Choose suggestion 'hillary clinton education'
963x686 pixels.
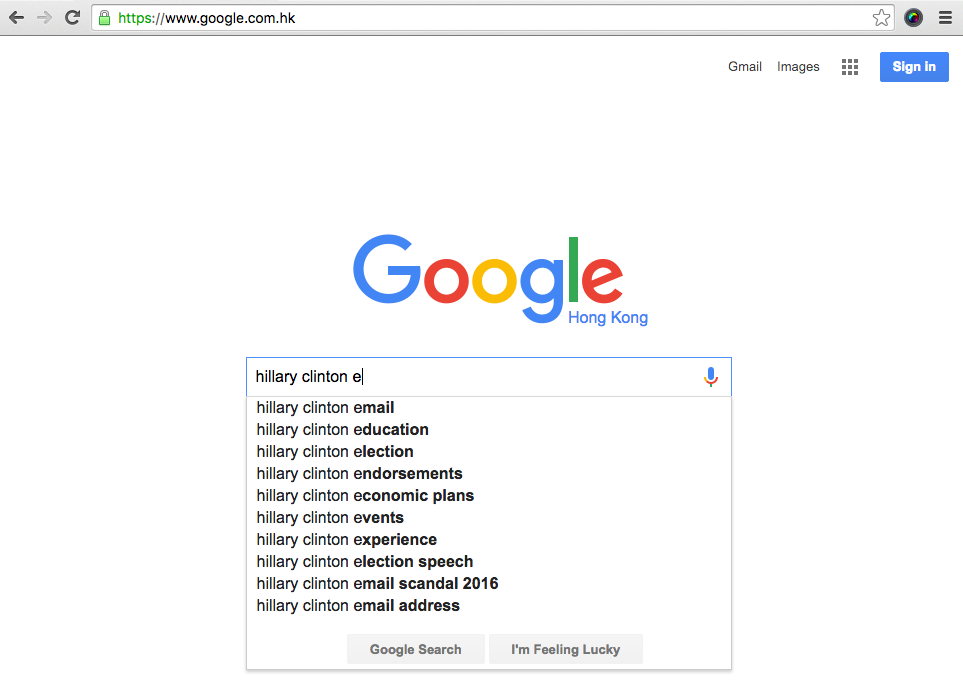(x=489, y=430)
